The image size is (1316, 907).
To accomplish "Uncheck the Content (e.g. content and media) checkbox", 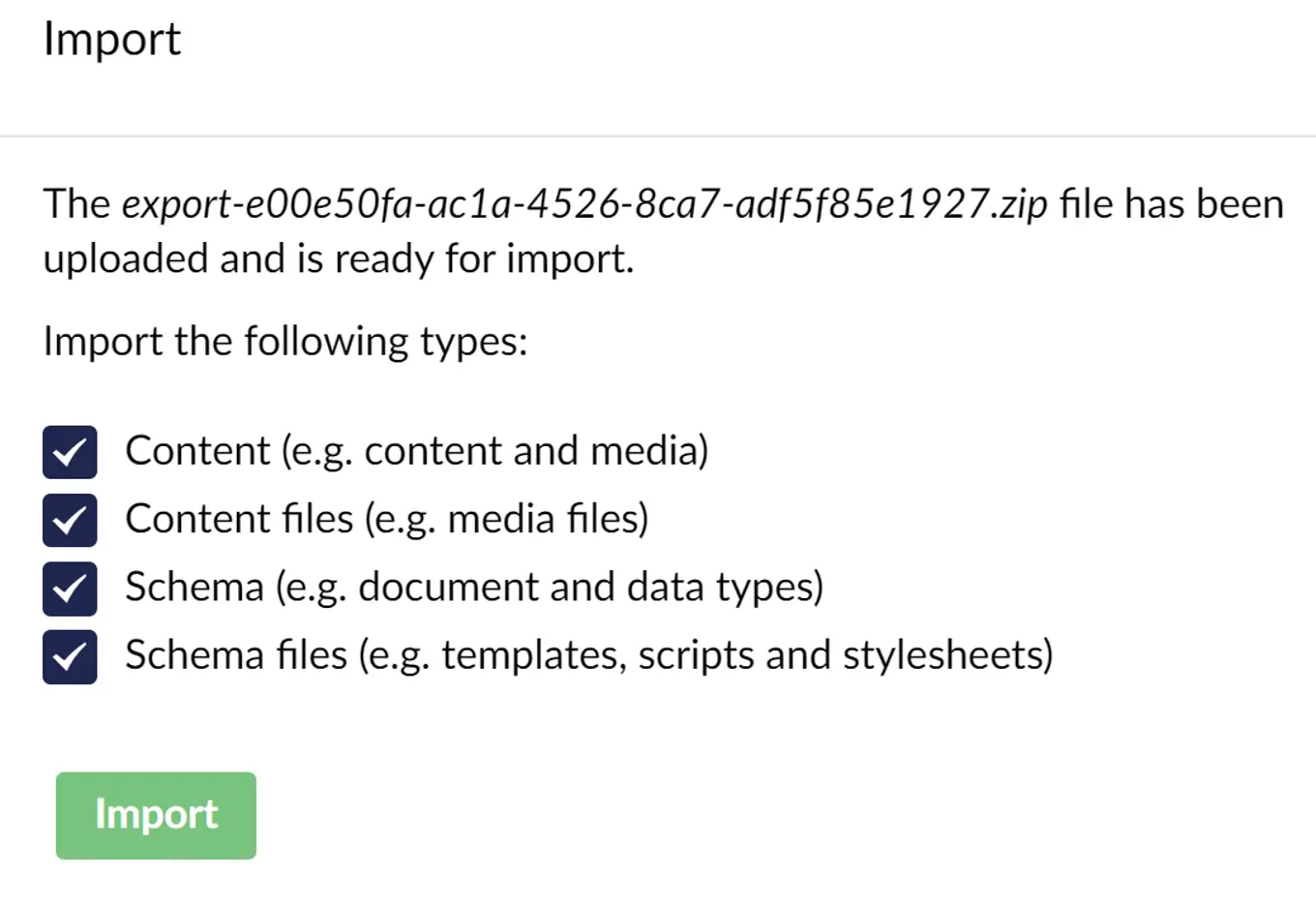I will point(70,452).
